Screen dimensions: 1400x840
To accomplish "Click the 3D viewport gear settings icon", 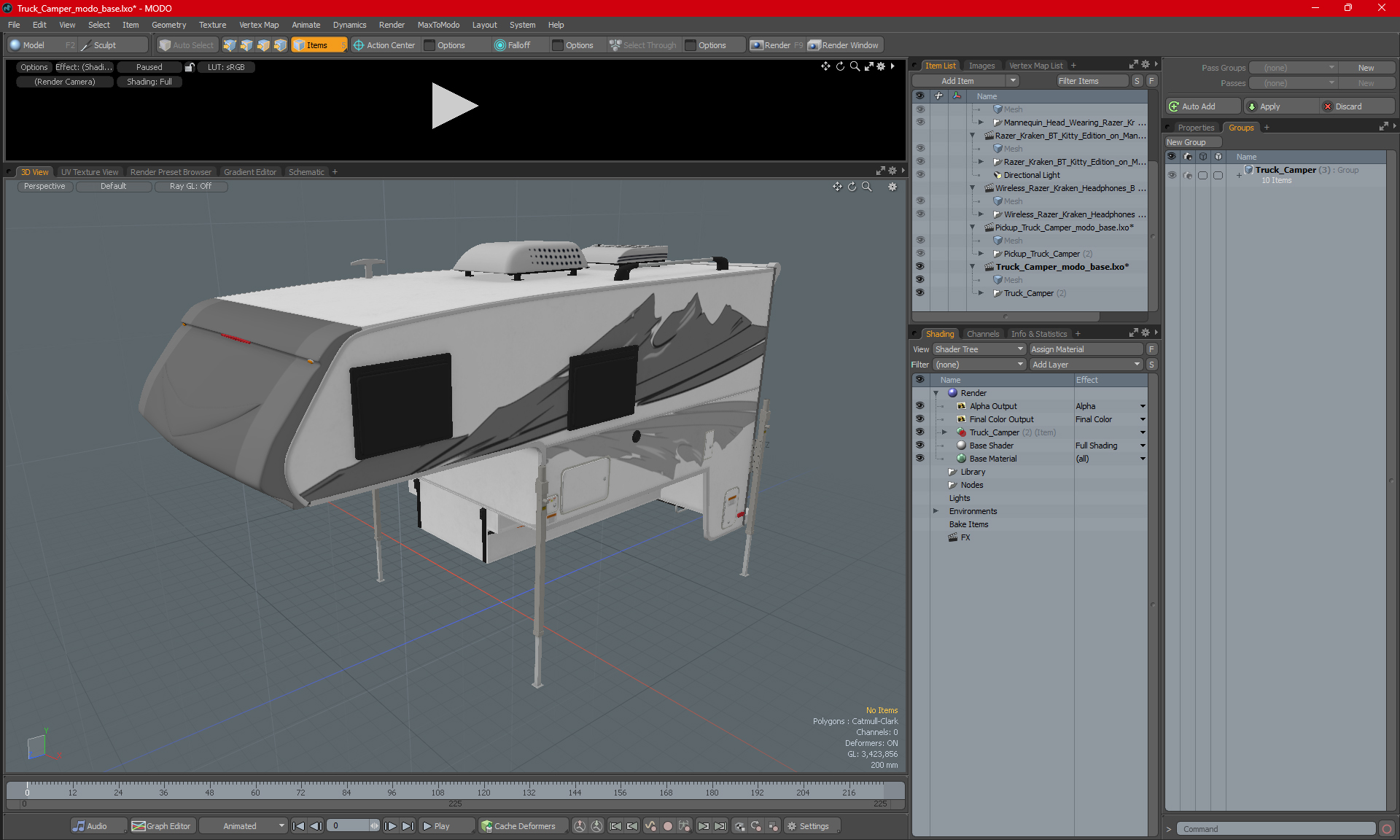I will (x=892, y=187).
